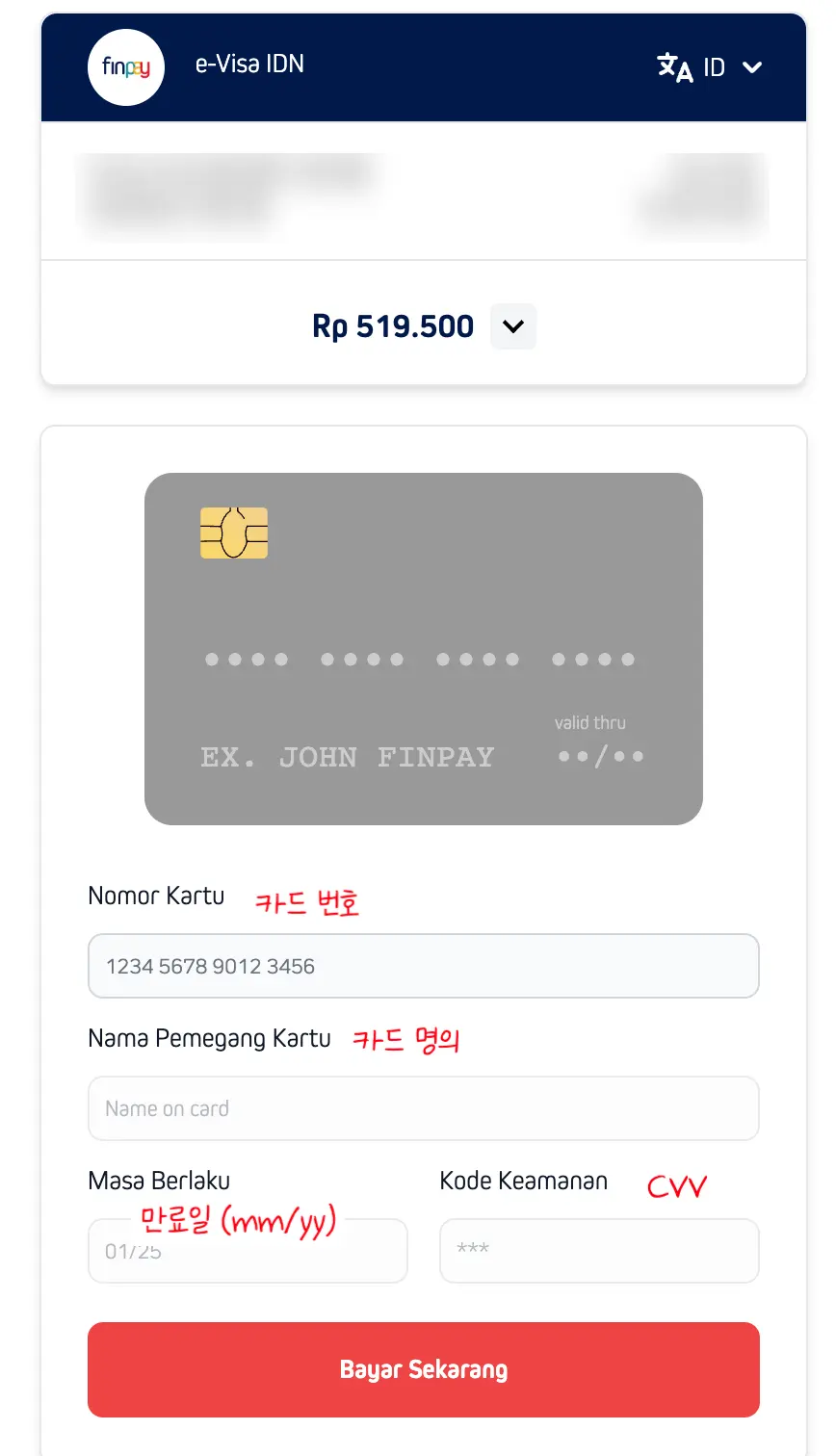This screenshot has width=836, height=1456.
Task: Click the Rp 519.500 amount text
Action: pos(393,326)
